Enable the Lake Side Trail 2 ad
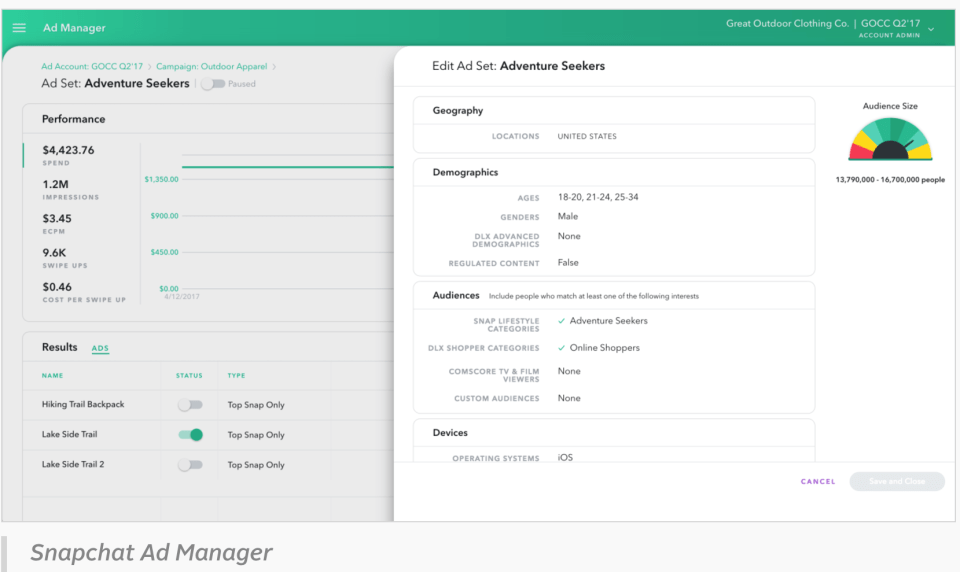Image resolution: width=960 pixels, height=572 pixels. point(190,465)
